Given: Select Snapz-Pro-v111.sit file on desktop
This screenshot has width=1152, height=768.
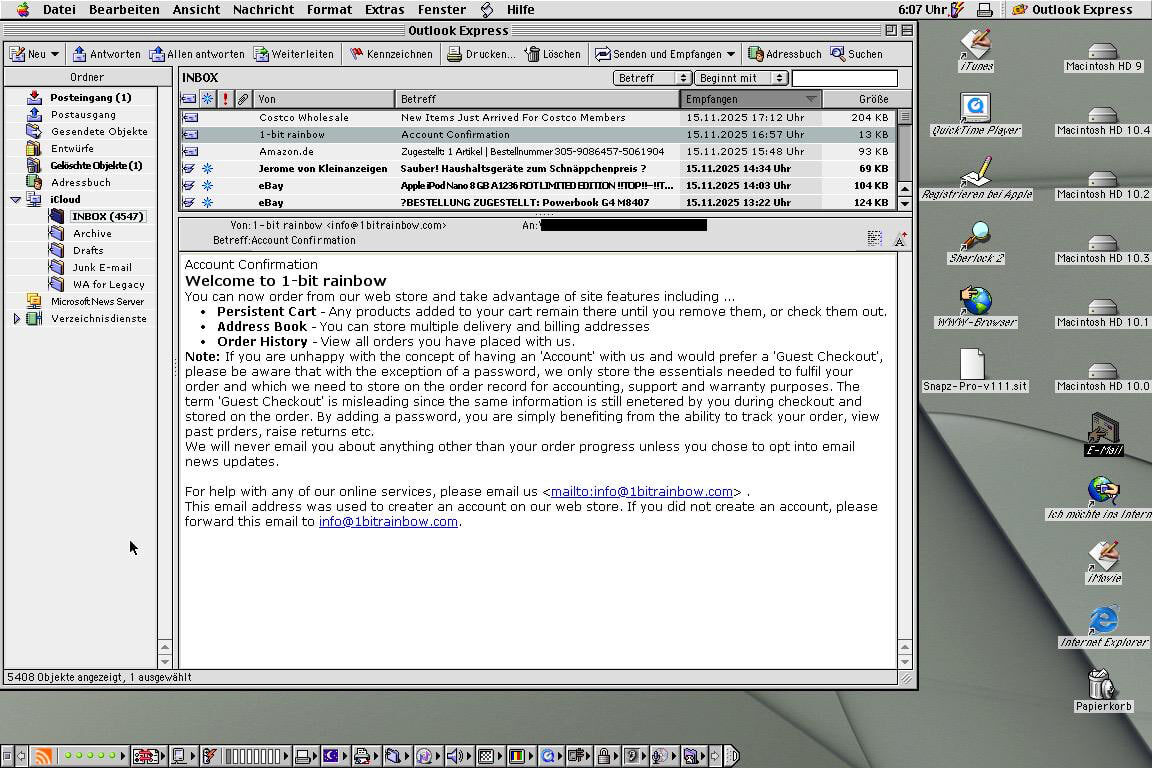Looking at the screenshot, I should tap(975, 370).
